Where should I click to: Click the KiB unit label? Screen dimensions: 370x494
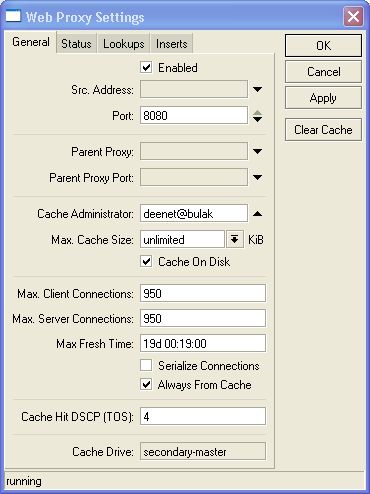[256, 240]
